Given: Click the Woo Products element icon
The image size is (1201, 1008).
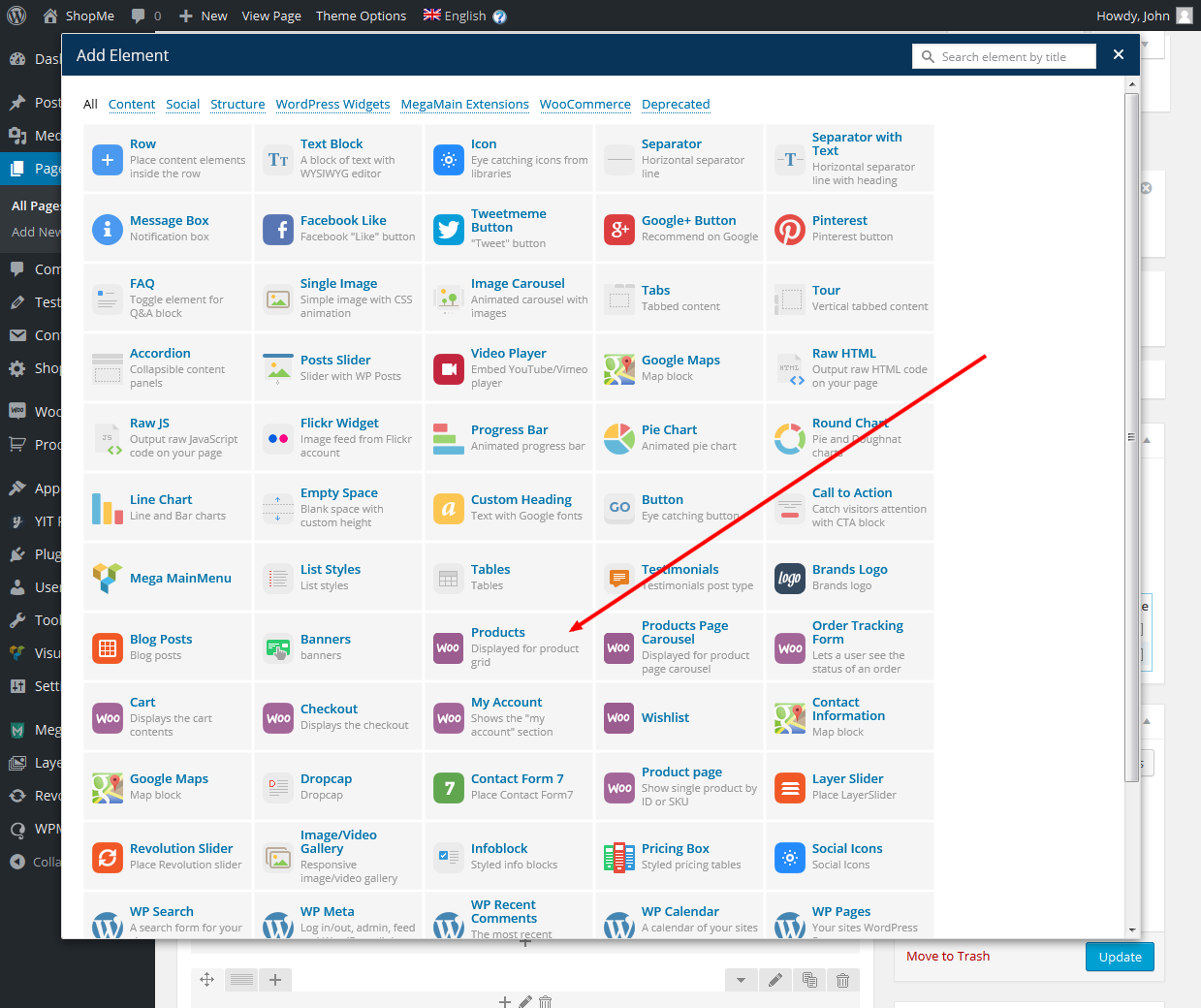Looking at the screenshot, I should pyautogui.click(x=449, y=648).
